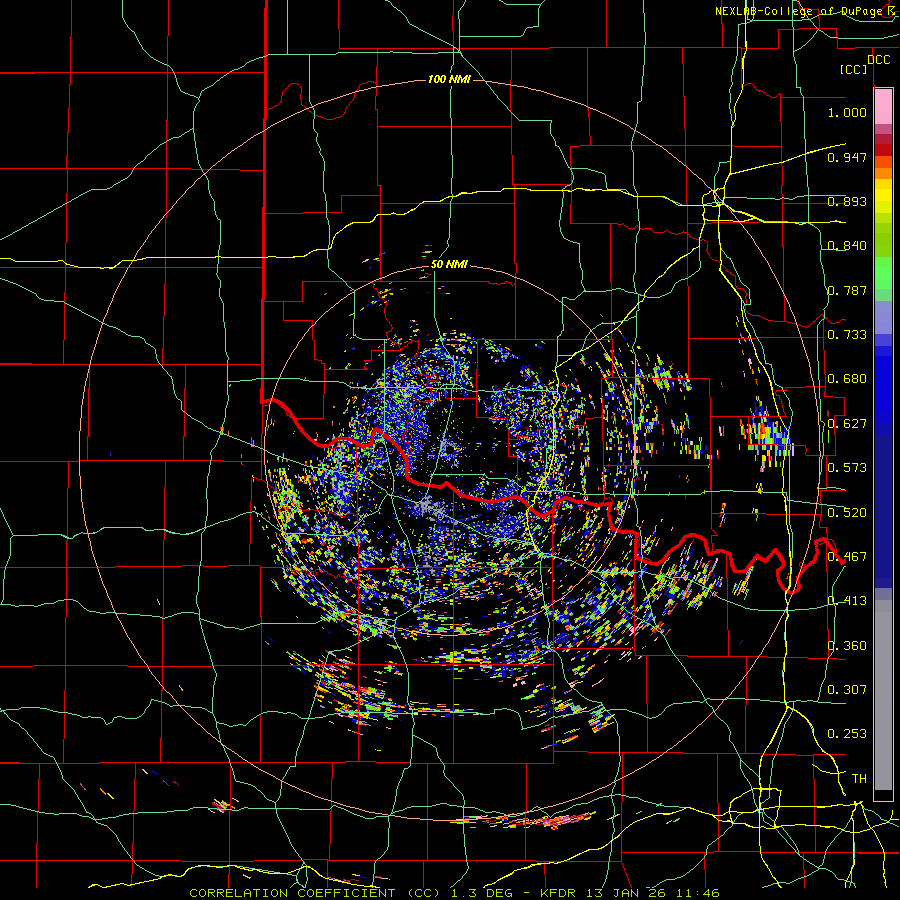Image resolution: width=900 pixels, height=900 pixels.
Task: Click the 100 NMI range ring label
Action: click(x=449, y=79)
